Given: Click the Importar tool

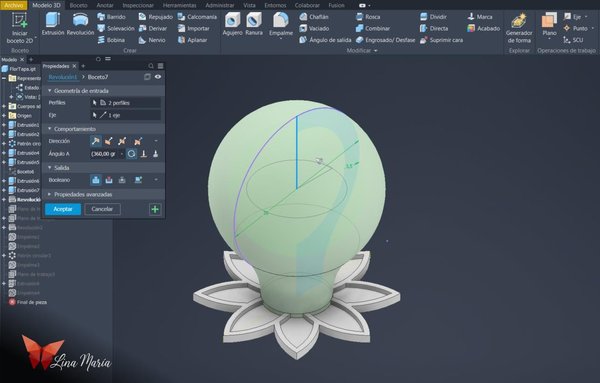Looking at the screenshot, I should [194, 28].
